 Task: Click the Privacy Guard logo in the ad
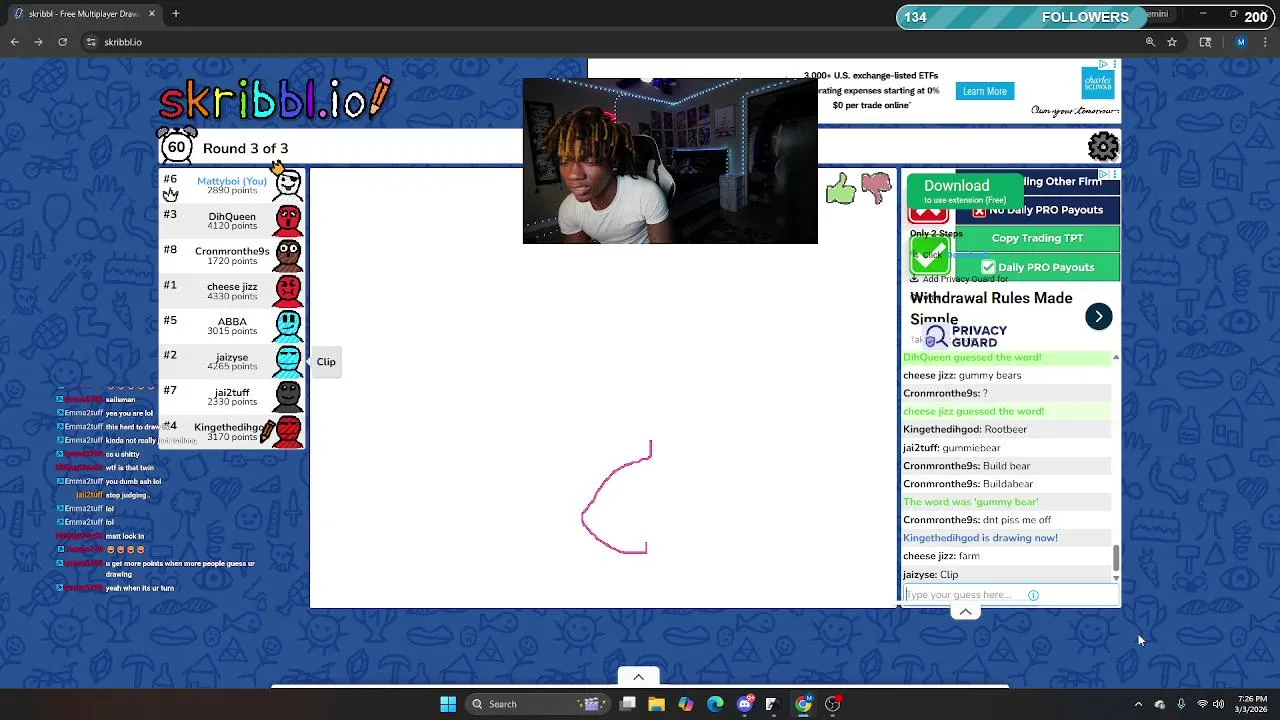[965, 336]
